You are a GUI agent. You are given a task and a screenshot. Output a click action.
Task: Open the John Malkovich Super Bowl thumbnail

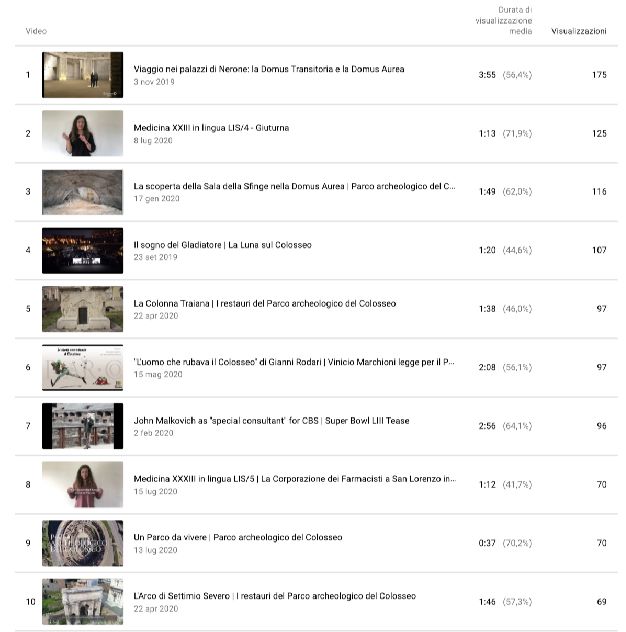[82, 426]
